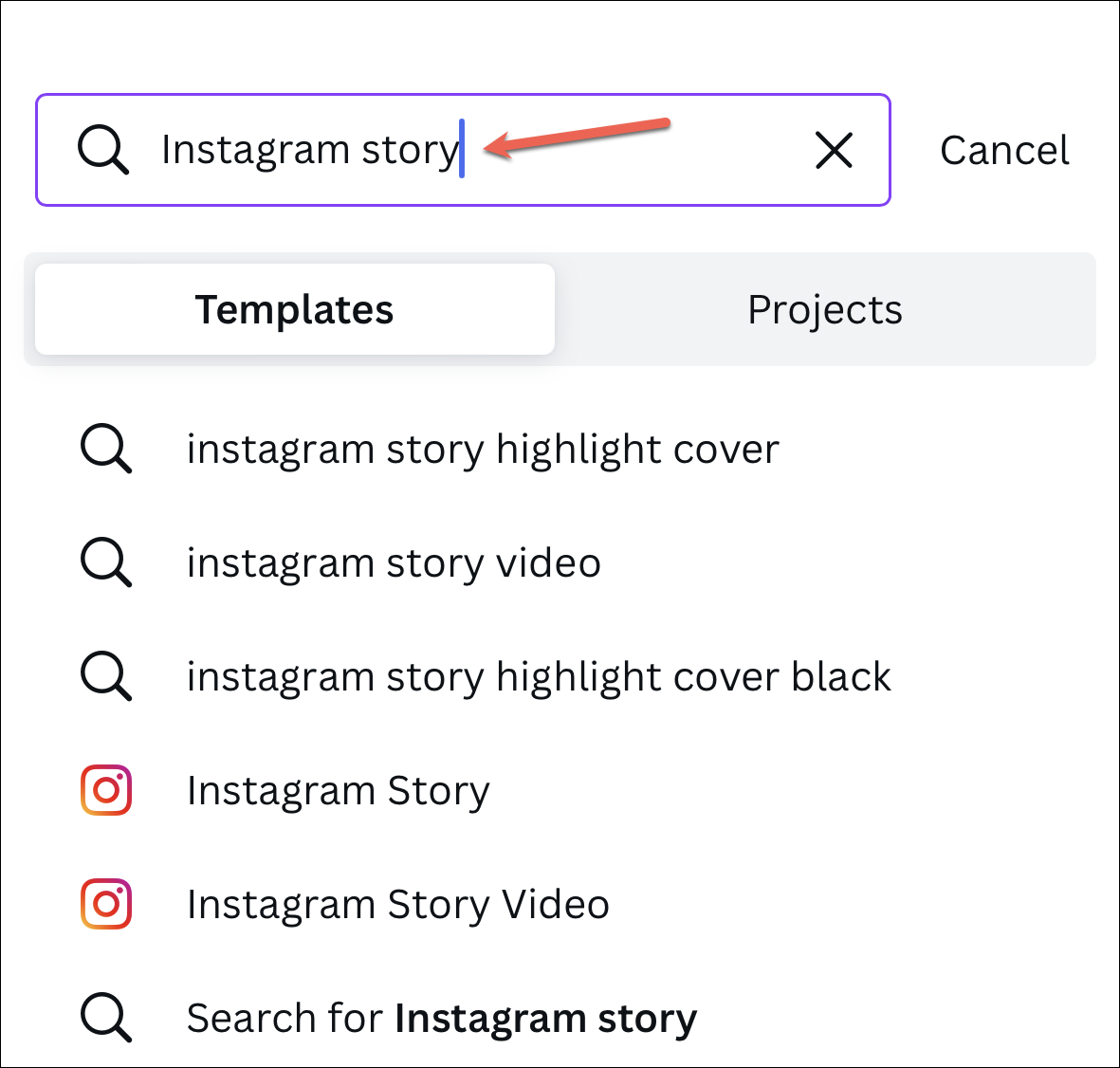Click magnifier icon beside instagram story highlight cover

tap(105, 449)
